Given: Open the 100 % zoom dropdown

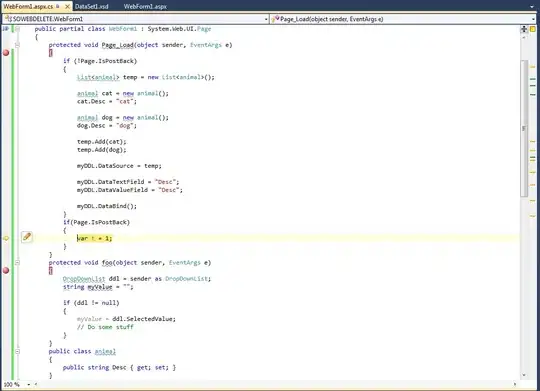Looking at the screenshot, I should [x=29, y=384].
